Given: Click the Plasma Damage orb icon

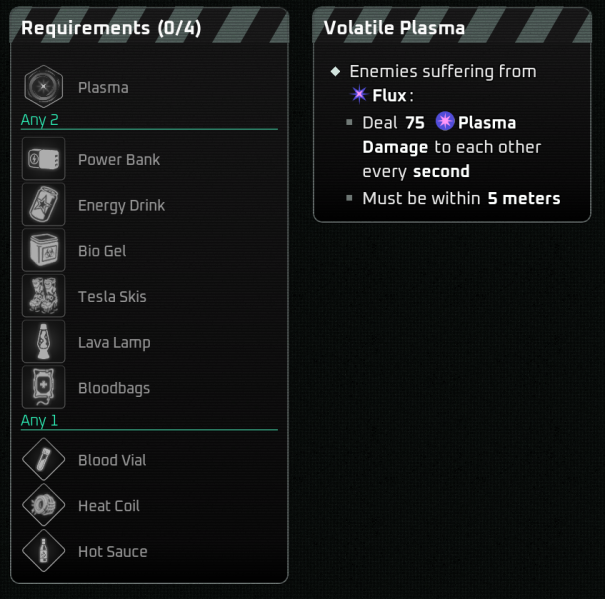Looking at the screenshot, I should click(x=445, y=122).
